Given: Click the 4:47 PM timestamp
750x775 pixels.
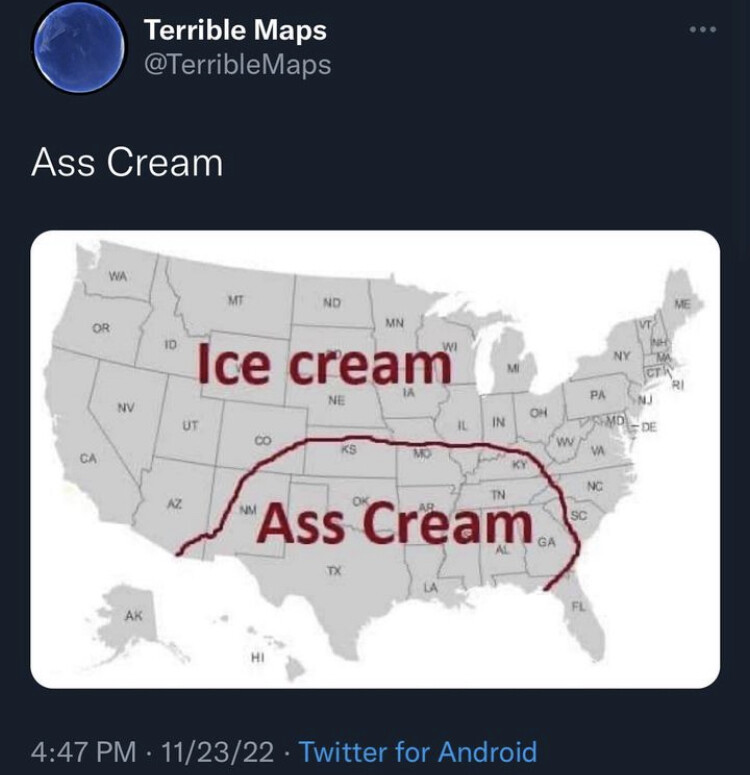Looking at the screenshot, I should tap(83, 751).
